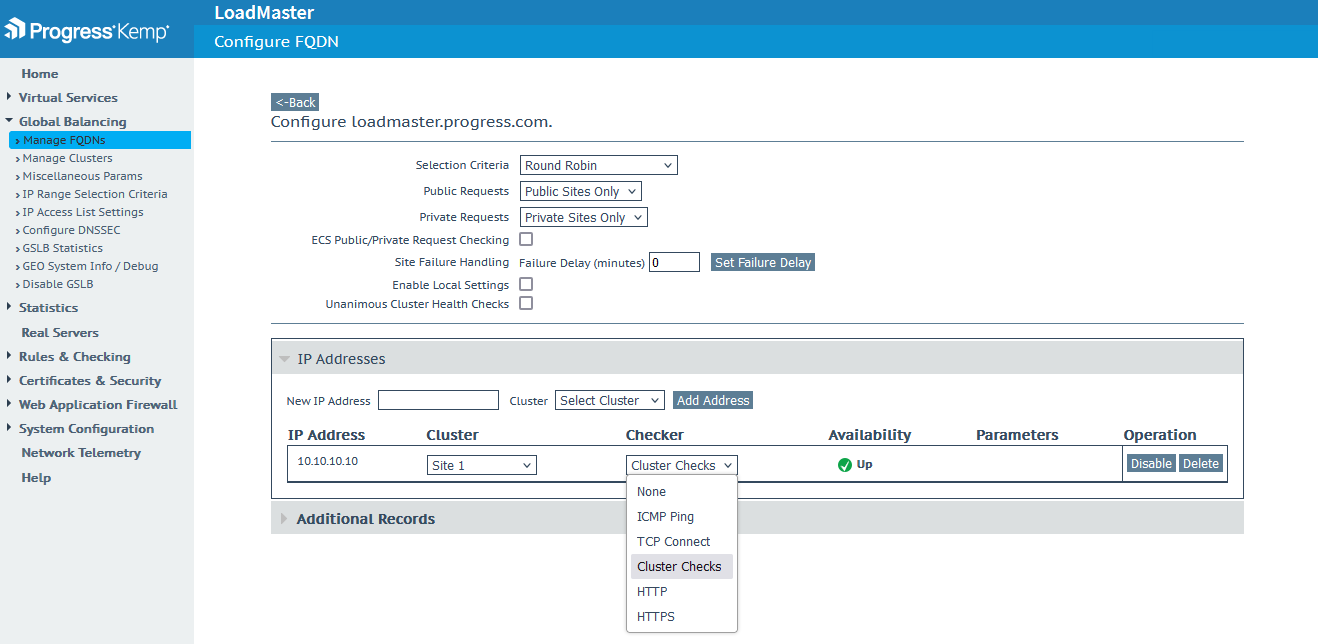
Task: Toggle ECS Public/Private Request Checking checkbox
Action: [526, 240]
